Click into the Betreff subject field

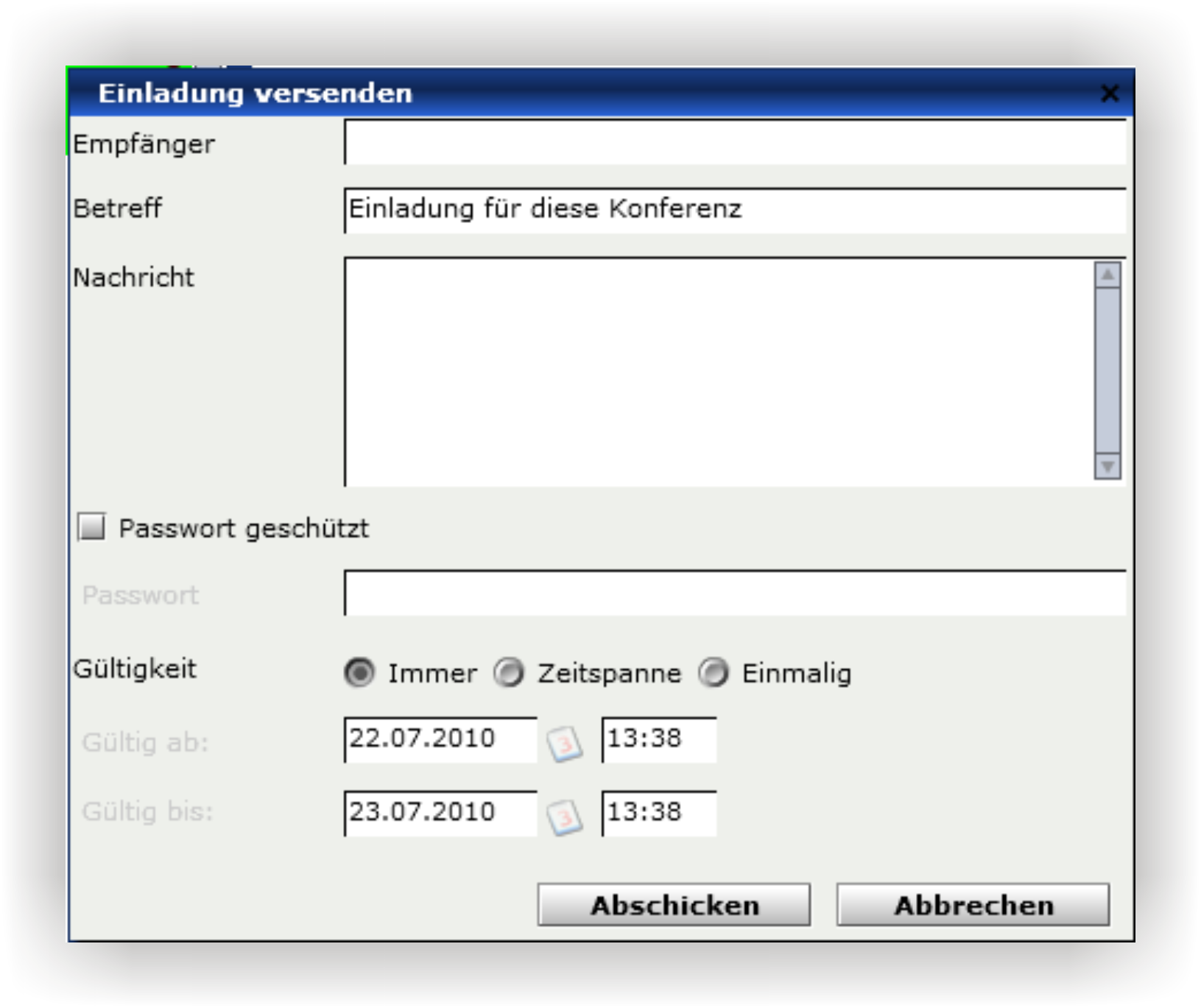coord(735,211)
